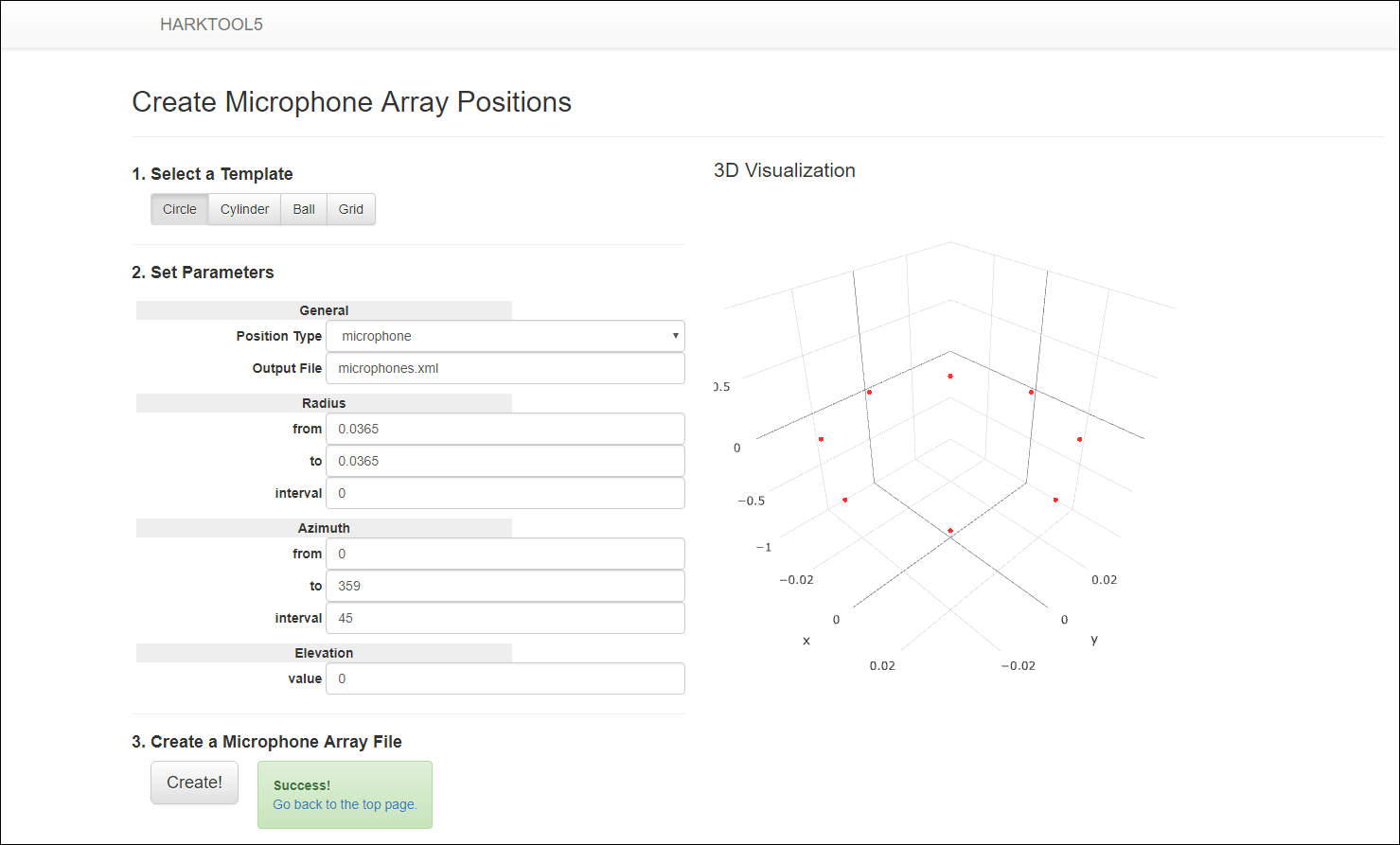Click the bottom red point in the 3D plot
1400x845 pixels.
(950, 531)
